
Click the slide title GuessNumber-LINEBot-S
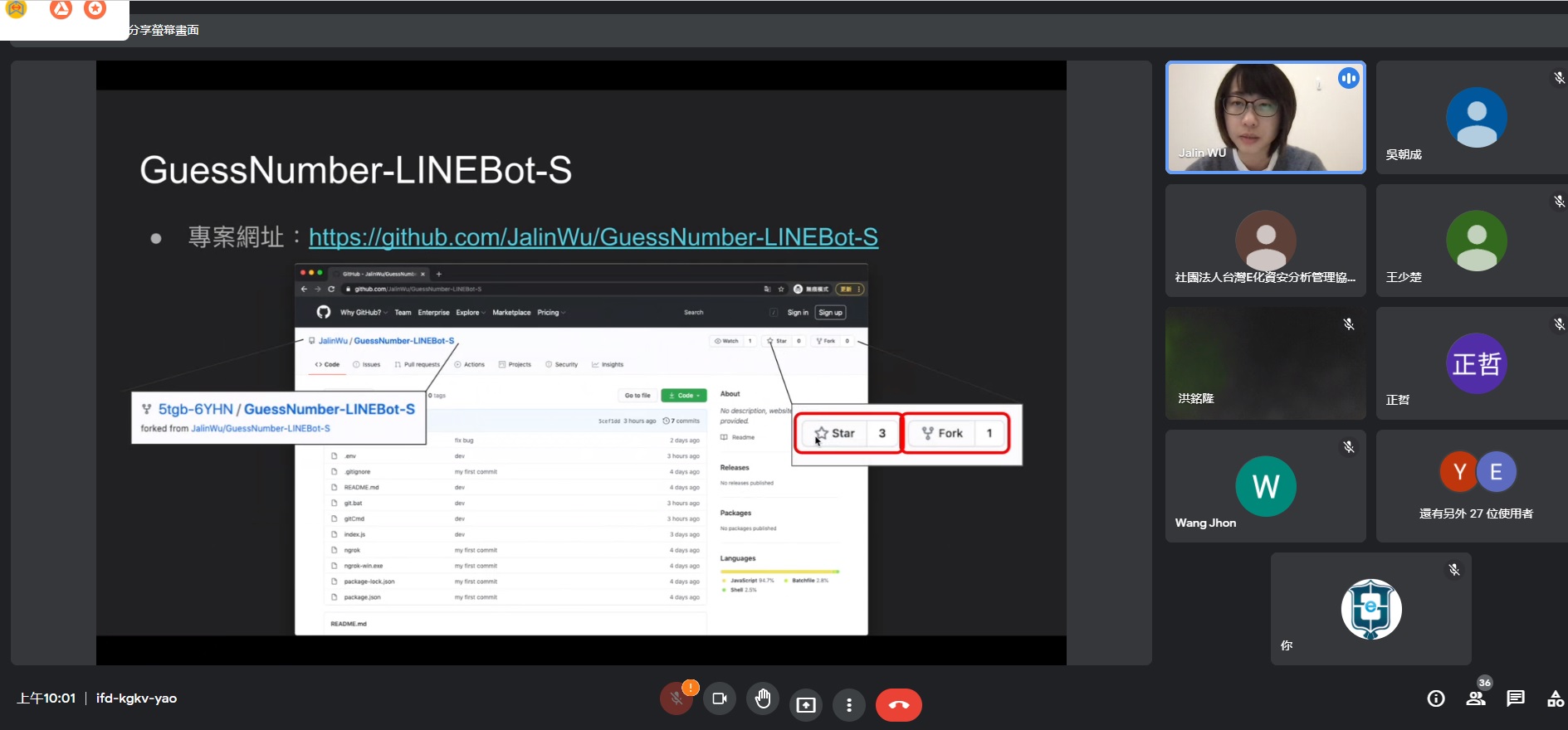[356, 170]
